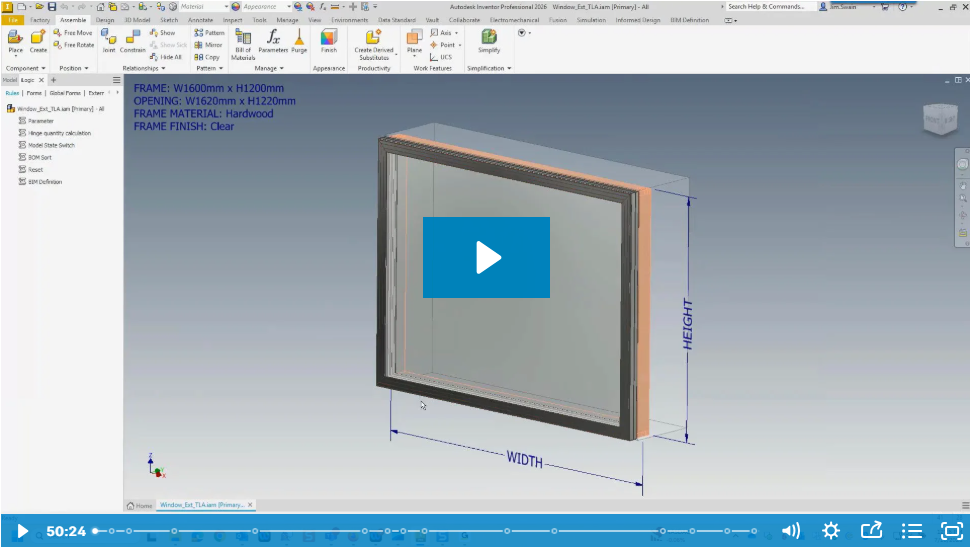Screen dimensions: 970x547
Task: Mute the video volume
Action: (790, 531)
